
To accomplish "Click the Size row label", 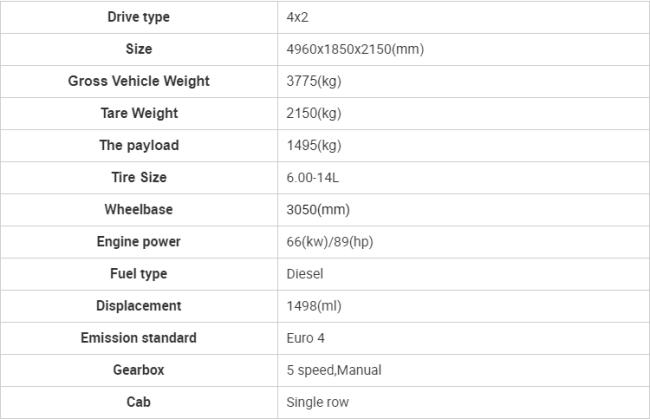I will [x=138, y=49].
